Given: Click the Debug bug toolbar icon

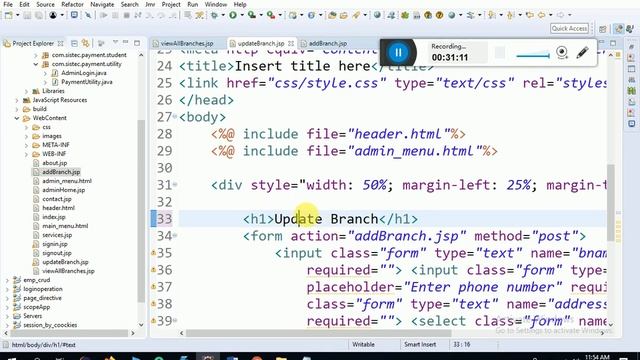Looking at the screenshot, I should pos(214,15).
